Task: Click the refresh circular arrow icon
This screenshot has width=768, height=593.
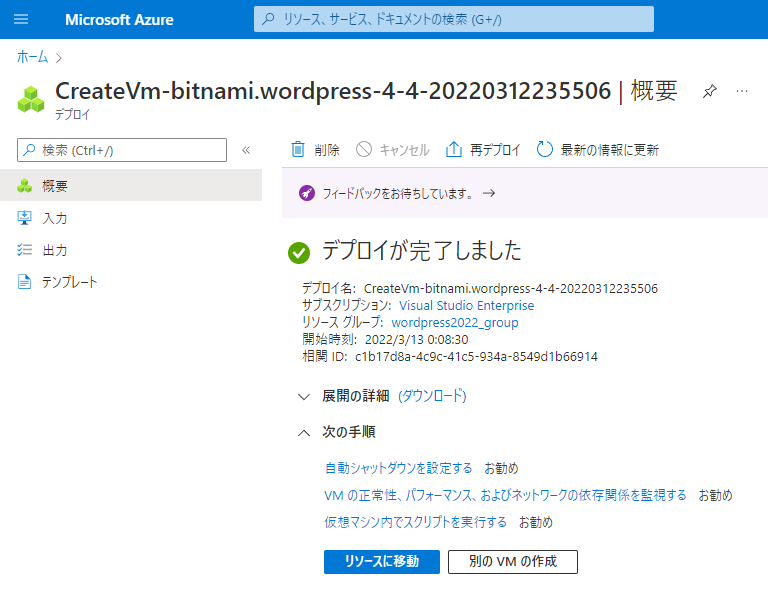Action: pyautogui.click(x=545, y=149)
